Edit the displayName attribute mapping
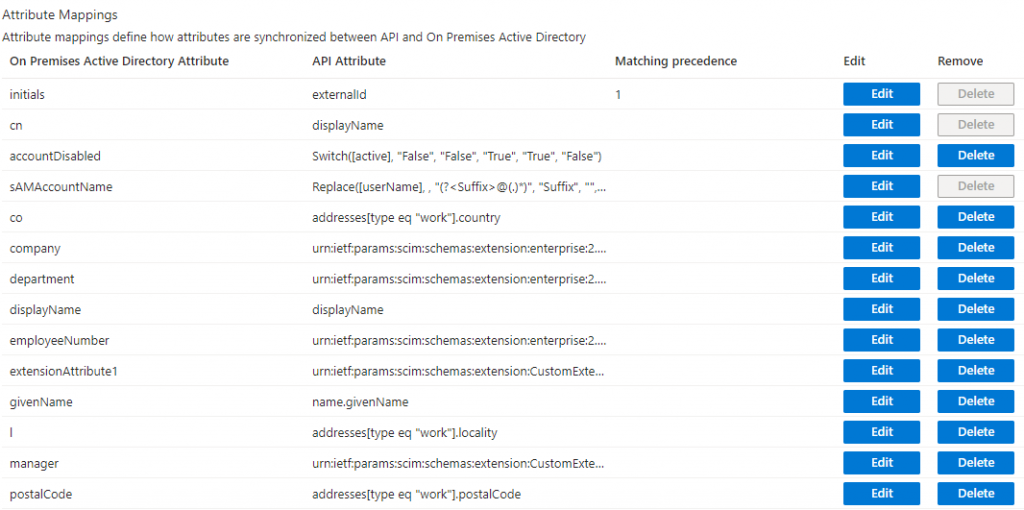Viewport: 1024px width, 510px height. click(881, 309)
